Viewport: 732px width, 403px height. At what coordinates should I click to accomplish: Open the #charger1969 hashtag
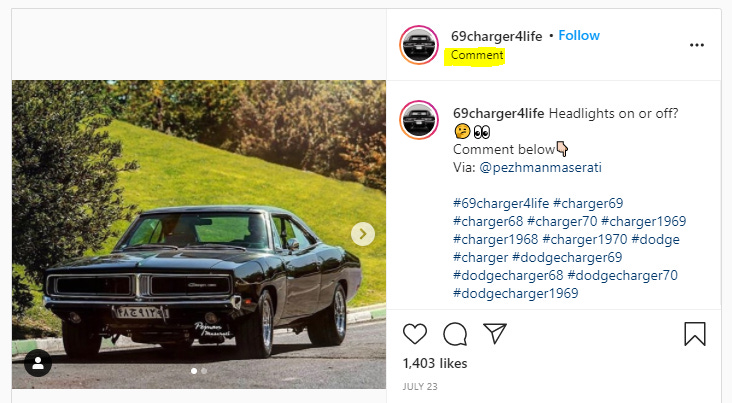pos(644,221)
